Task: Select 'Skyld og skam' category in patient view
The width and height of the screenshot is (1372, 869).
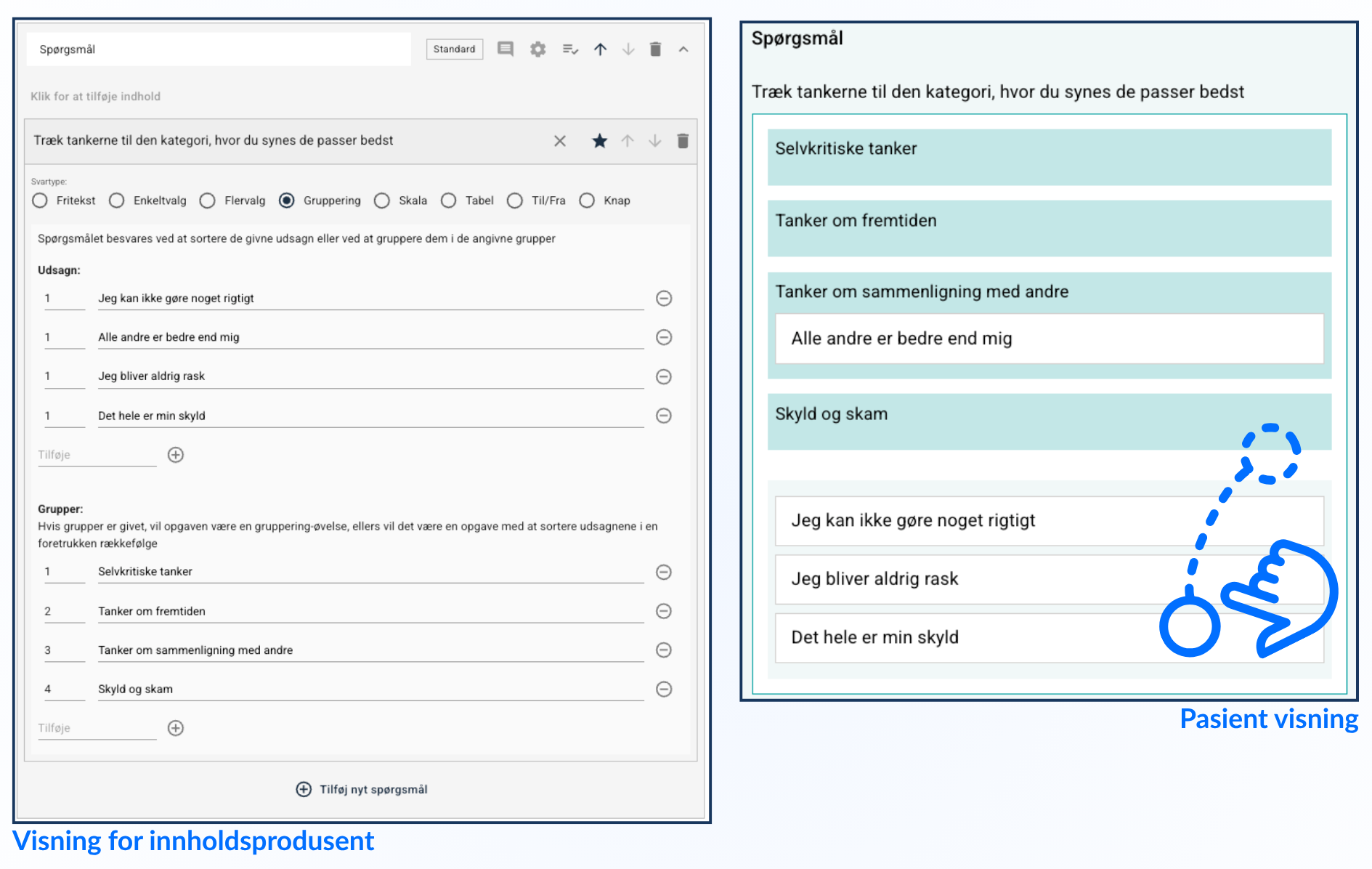Action: pos(1050,421)
